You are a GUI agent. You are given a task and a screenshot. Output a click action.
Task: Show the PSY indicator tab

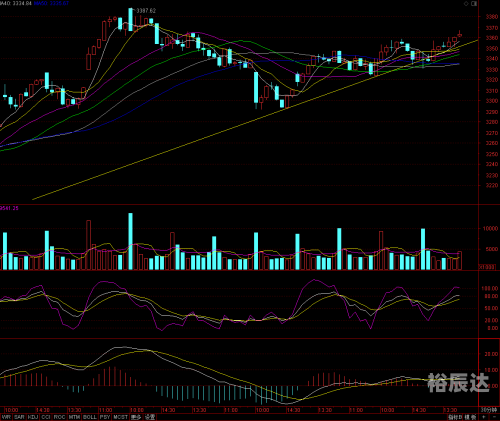click(x=105, y=417)
